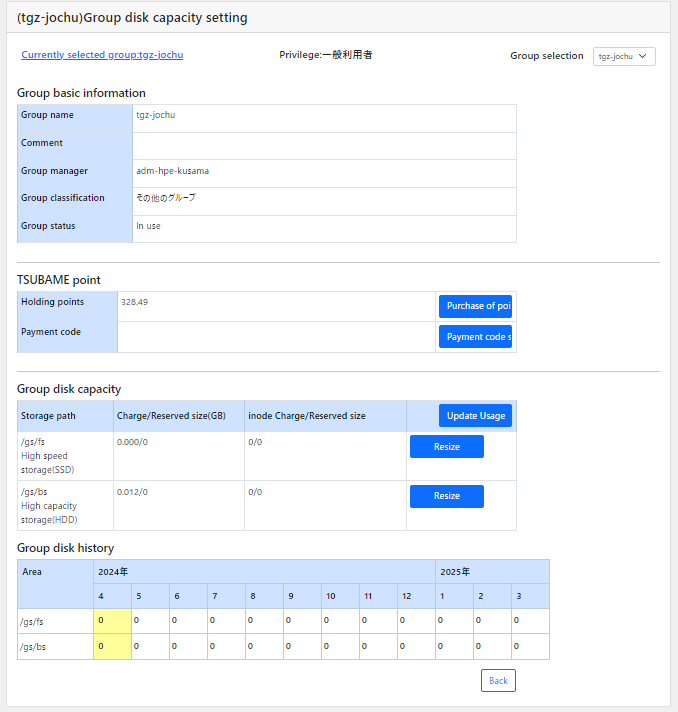Viewport: 678px width, 712px height.
Task: Click the December /gs/fs history cell
Action: (x=416, y=621)
